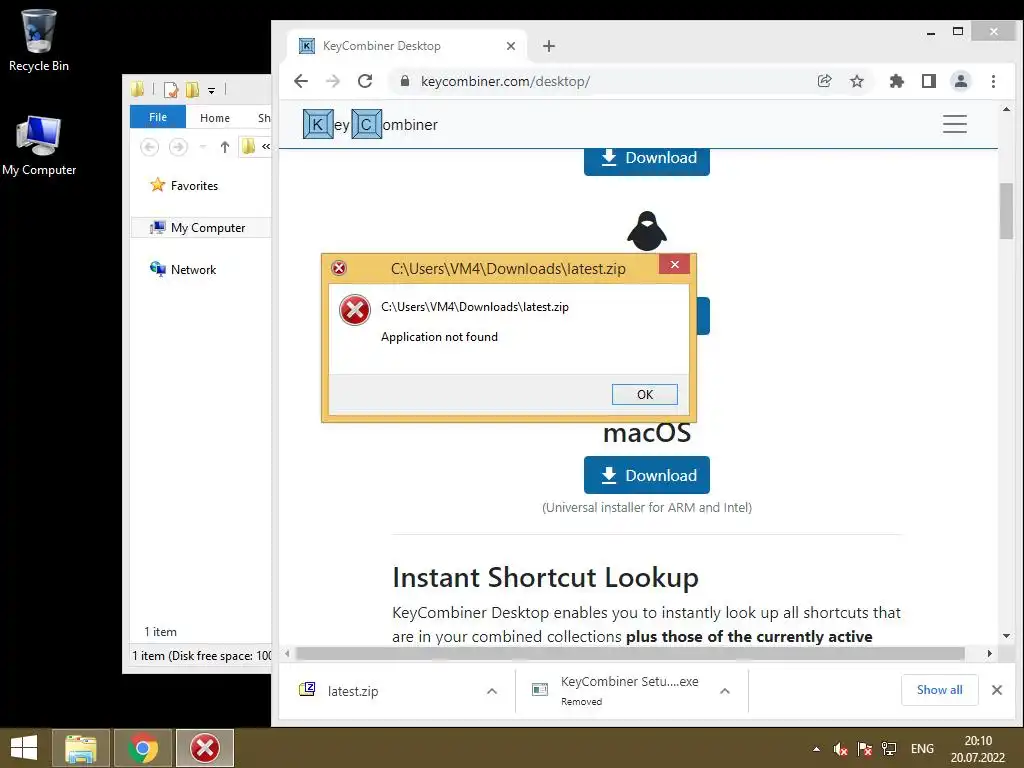Screen dimensions: 1024x768
Task: Select the error dialog taskbar item
Action: point(205,748)
